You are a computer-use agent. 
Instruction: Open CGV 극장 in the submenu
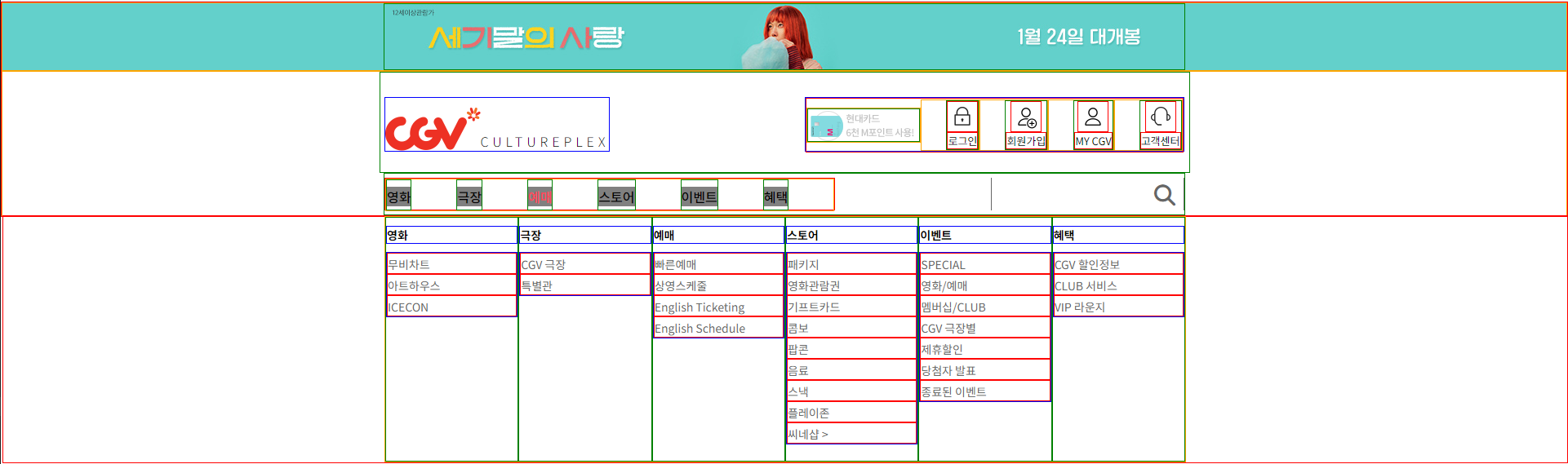coord(585,264)
